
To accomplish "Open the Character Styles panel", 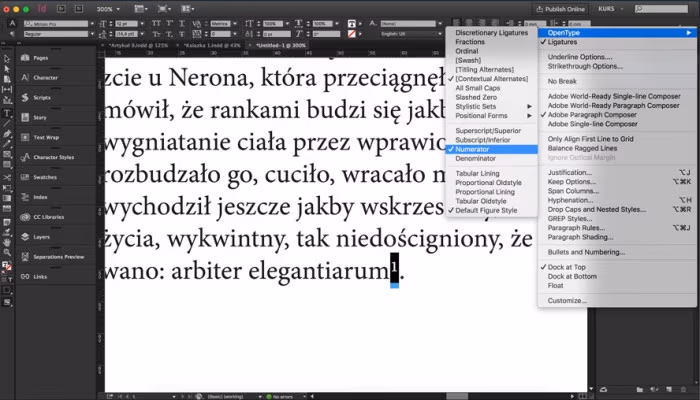I will point(55,157).
